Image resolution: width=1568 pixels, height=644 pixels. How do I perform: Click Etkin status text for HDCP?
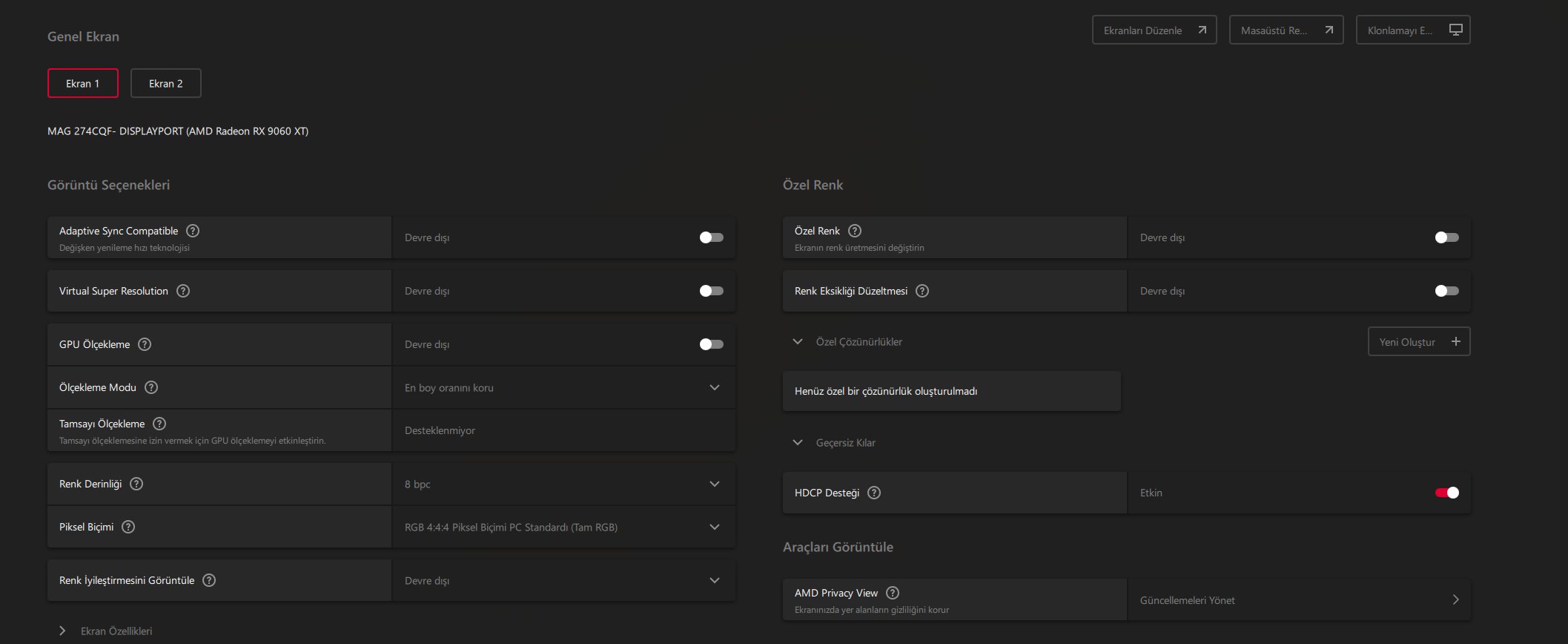1151,493
